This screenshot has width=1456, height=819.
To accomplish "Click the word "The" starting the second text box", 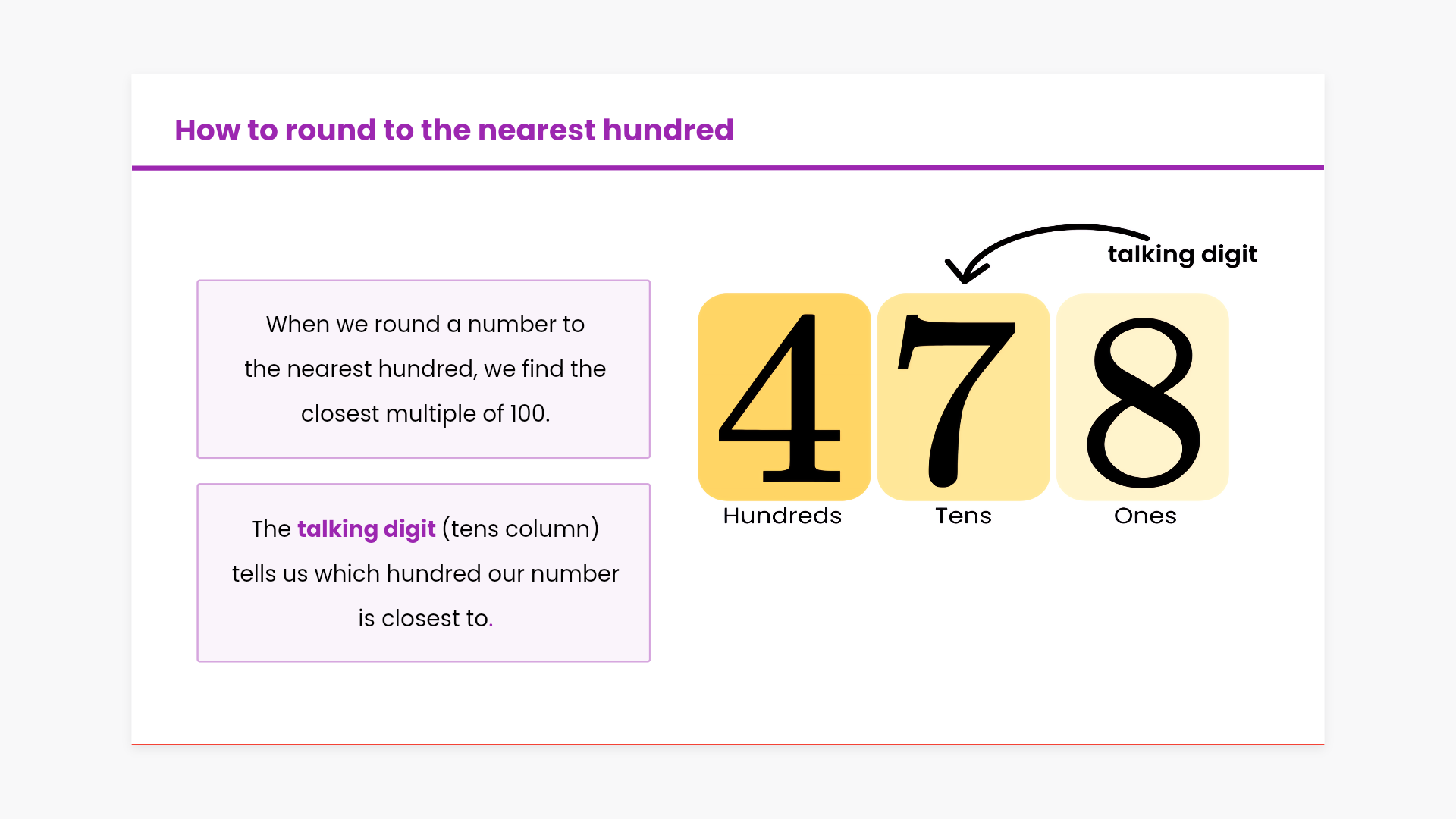I will pyautogui.click(x=271, y=529).
